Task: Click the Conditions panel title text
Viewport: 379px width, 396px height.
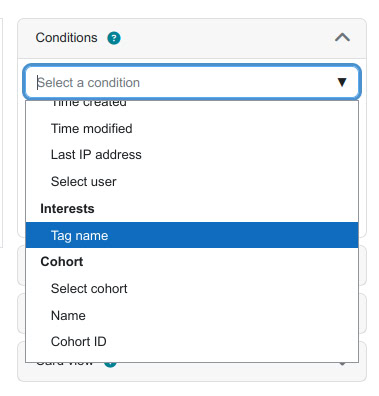Action: 66,38
